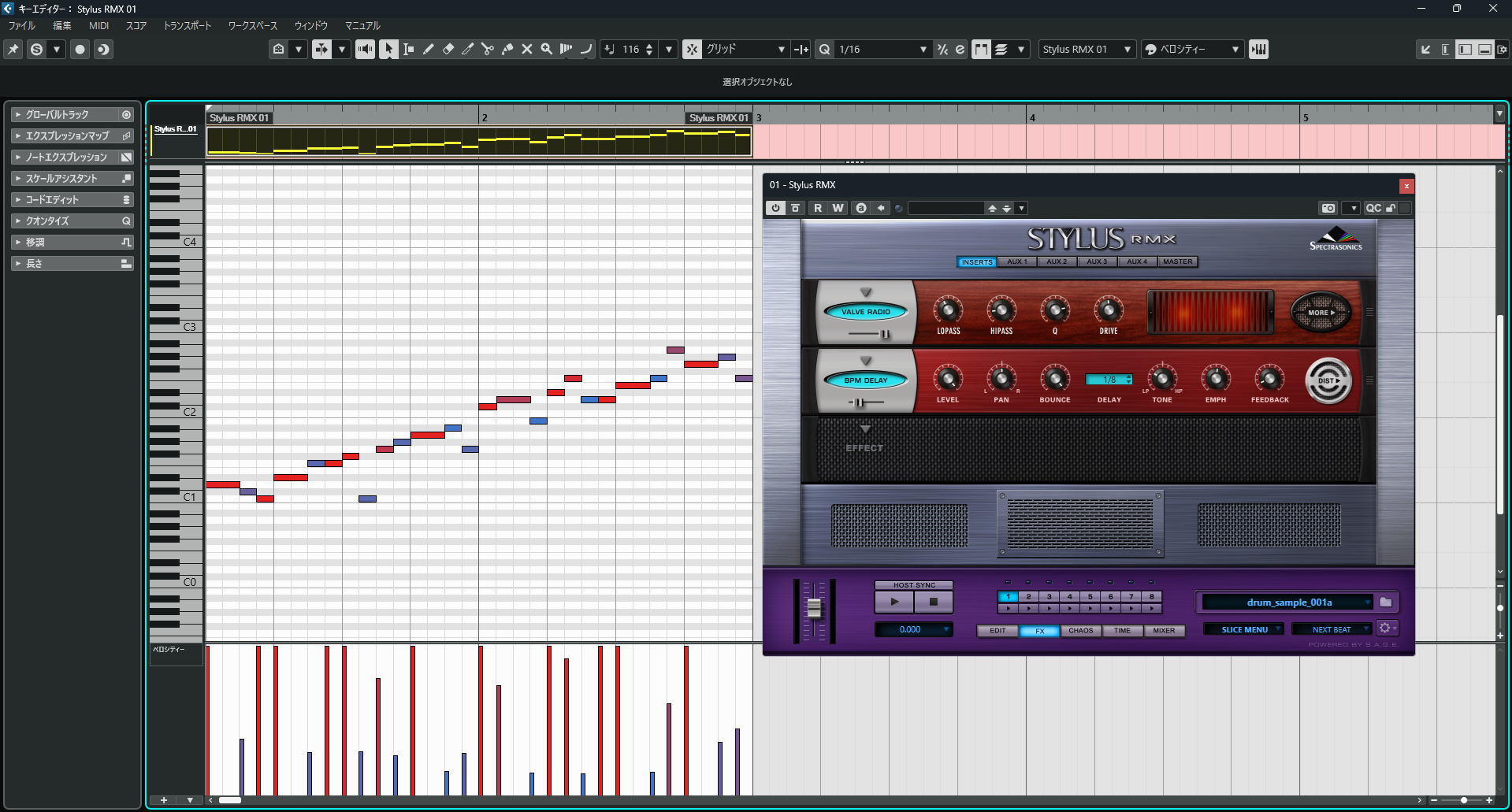
Task: Click the DIST button on BPM Delay
Action: click(x=1328, y=381)
